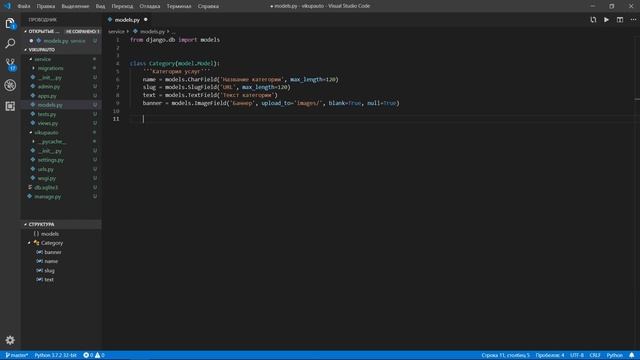640x360 pixels.
Task: Open the Файл menu
Action: 24,6
